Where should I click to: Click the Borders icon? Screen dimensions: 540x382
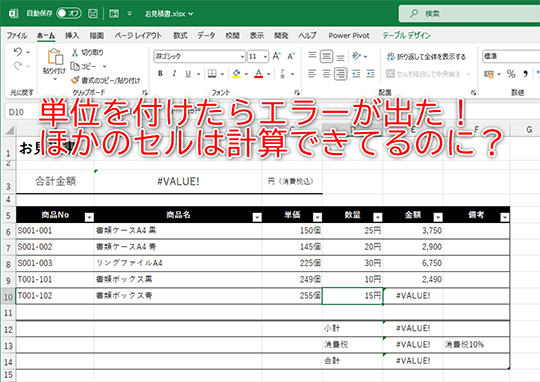(x=212, y=74)
